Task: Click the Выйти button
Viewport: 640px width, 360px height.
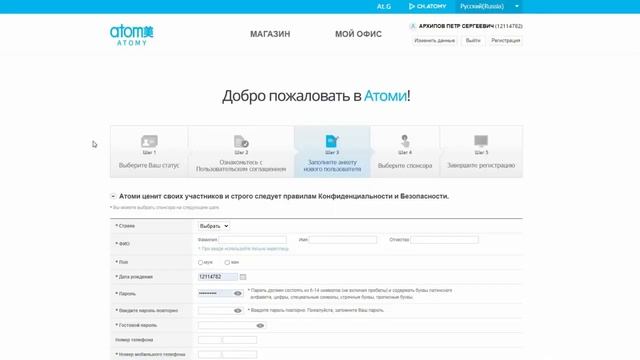Action: click(x=473, y=40)
